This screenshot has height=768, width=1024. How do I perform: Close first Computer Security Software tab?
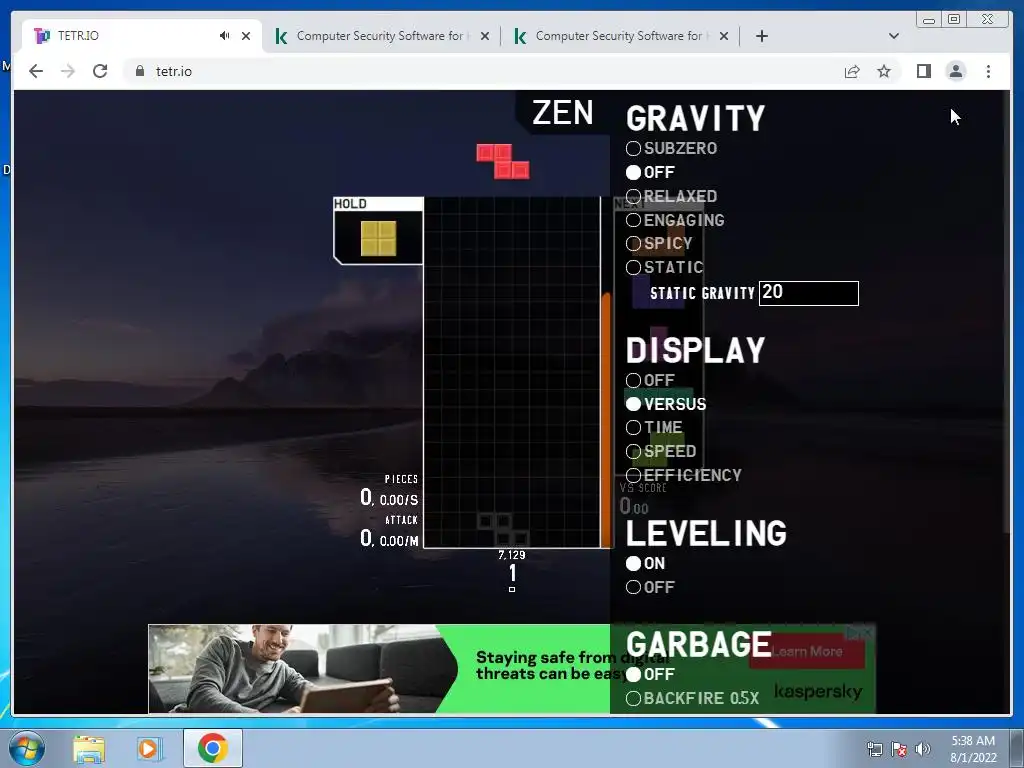pyautogui.click(x=485, y=36)
